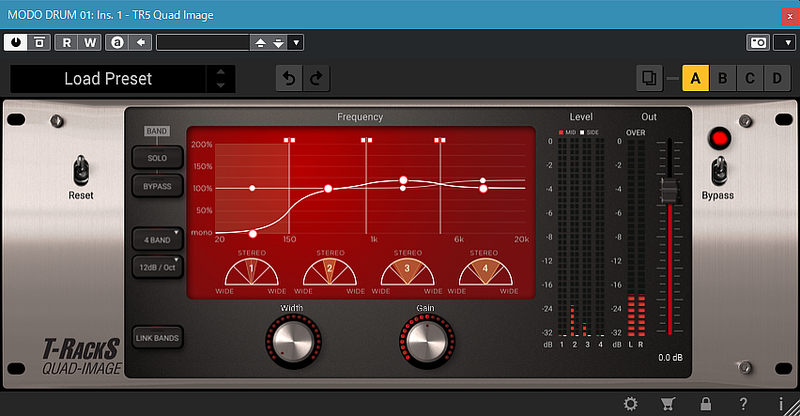800x416 pixels.
Task: Click the circled 'a' A/B compare icon
Action: click(x=117, y=42)
